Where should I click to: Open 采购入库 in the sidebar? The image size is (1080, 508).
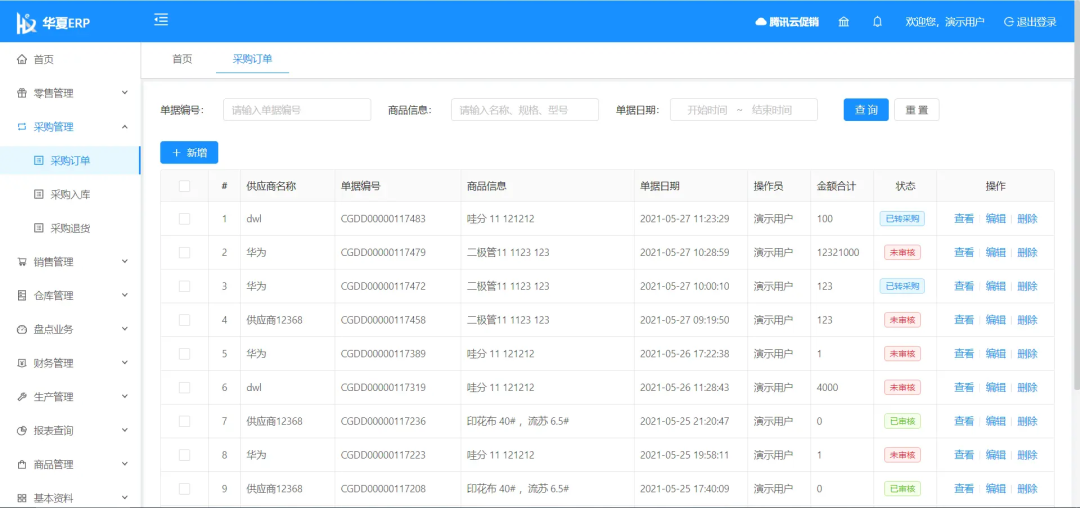coord(70,194)
